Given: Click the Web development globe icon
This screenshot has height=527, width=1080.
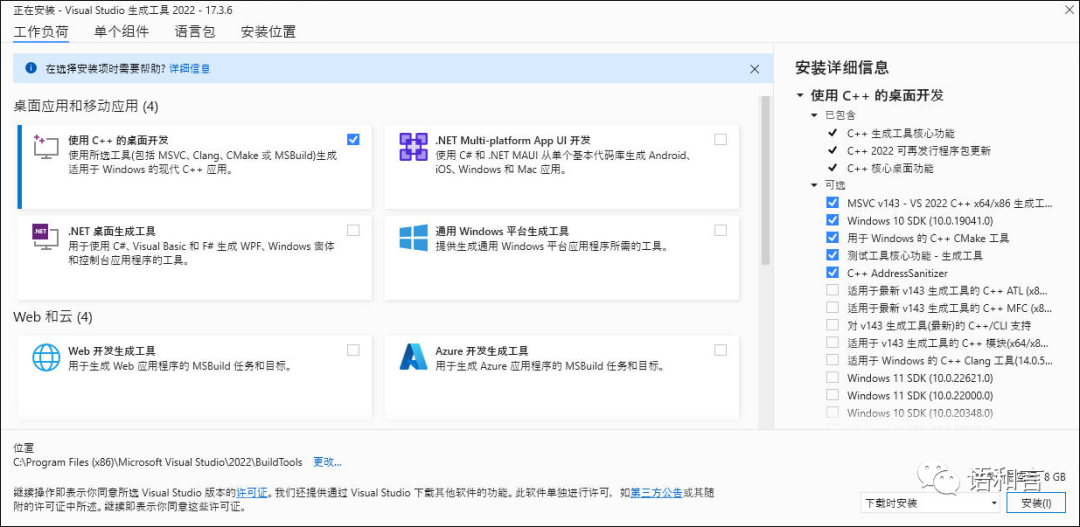Looking at the screenshot, I should pos(46,357).
